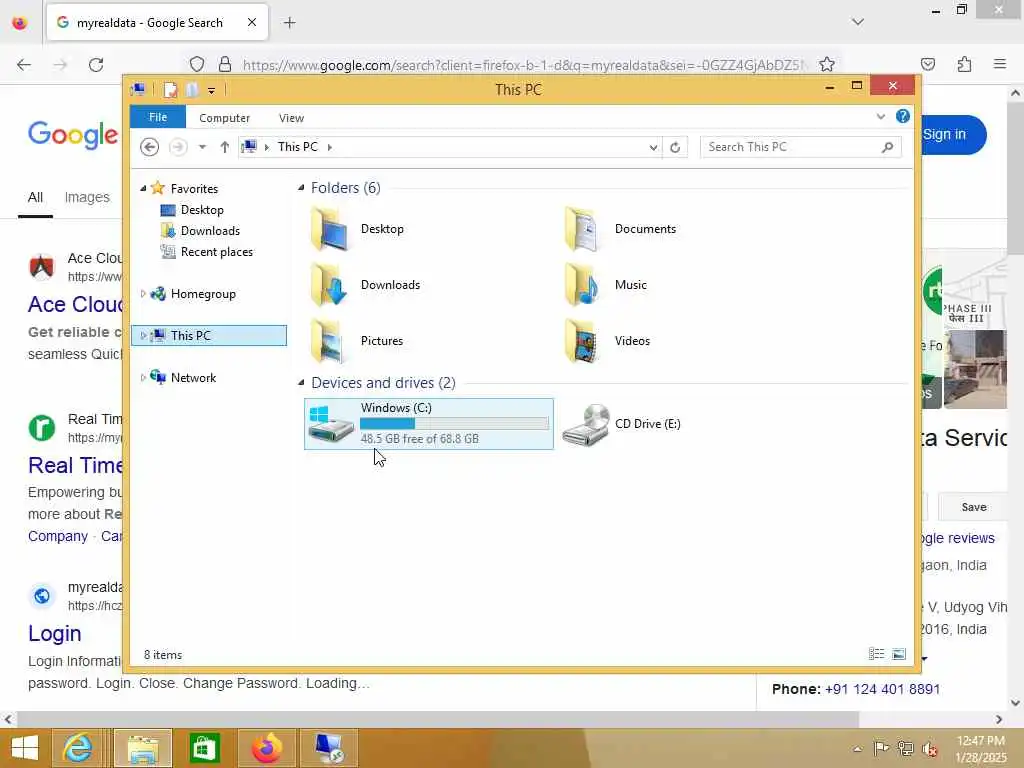This screenshot has width=1024, height=768.
Task: Select the CD Drive (E:) icon
Action: [586, 424]
